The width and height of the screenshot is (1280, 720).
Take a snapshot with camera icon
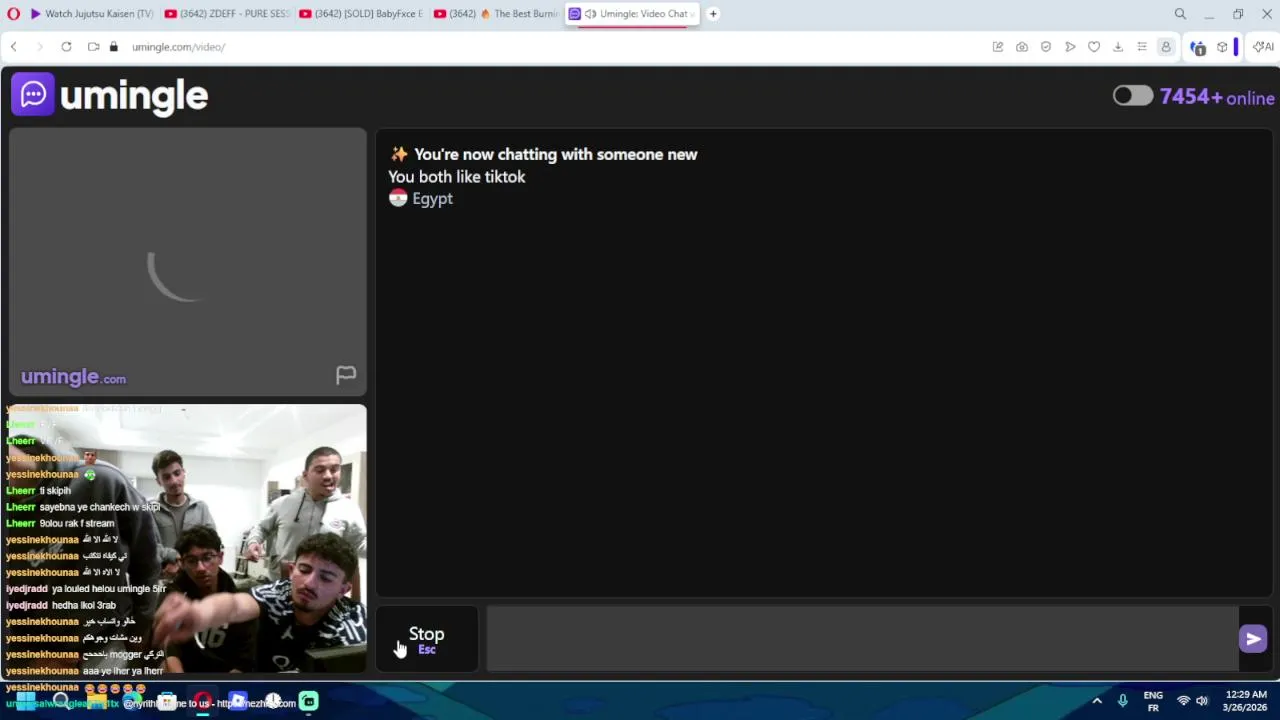click(1021, 47)
